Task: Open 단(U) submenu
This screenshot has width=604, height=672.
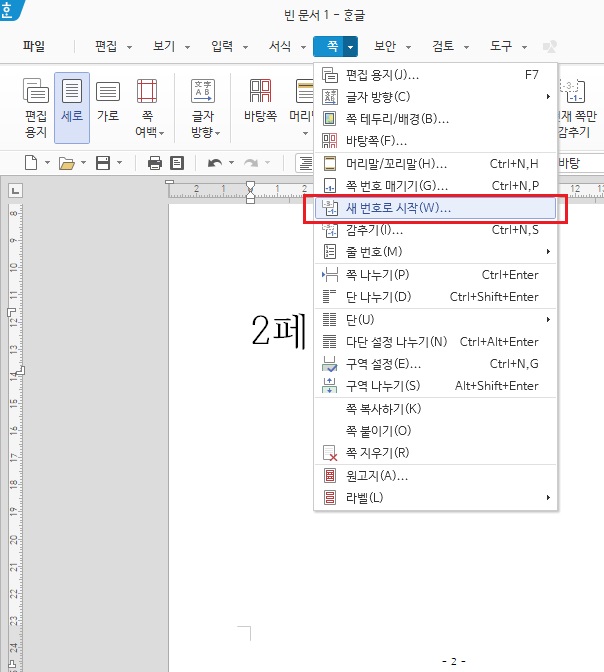Action: [436, 320]
